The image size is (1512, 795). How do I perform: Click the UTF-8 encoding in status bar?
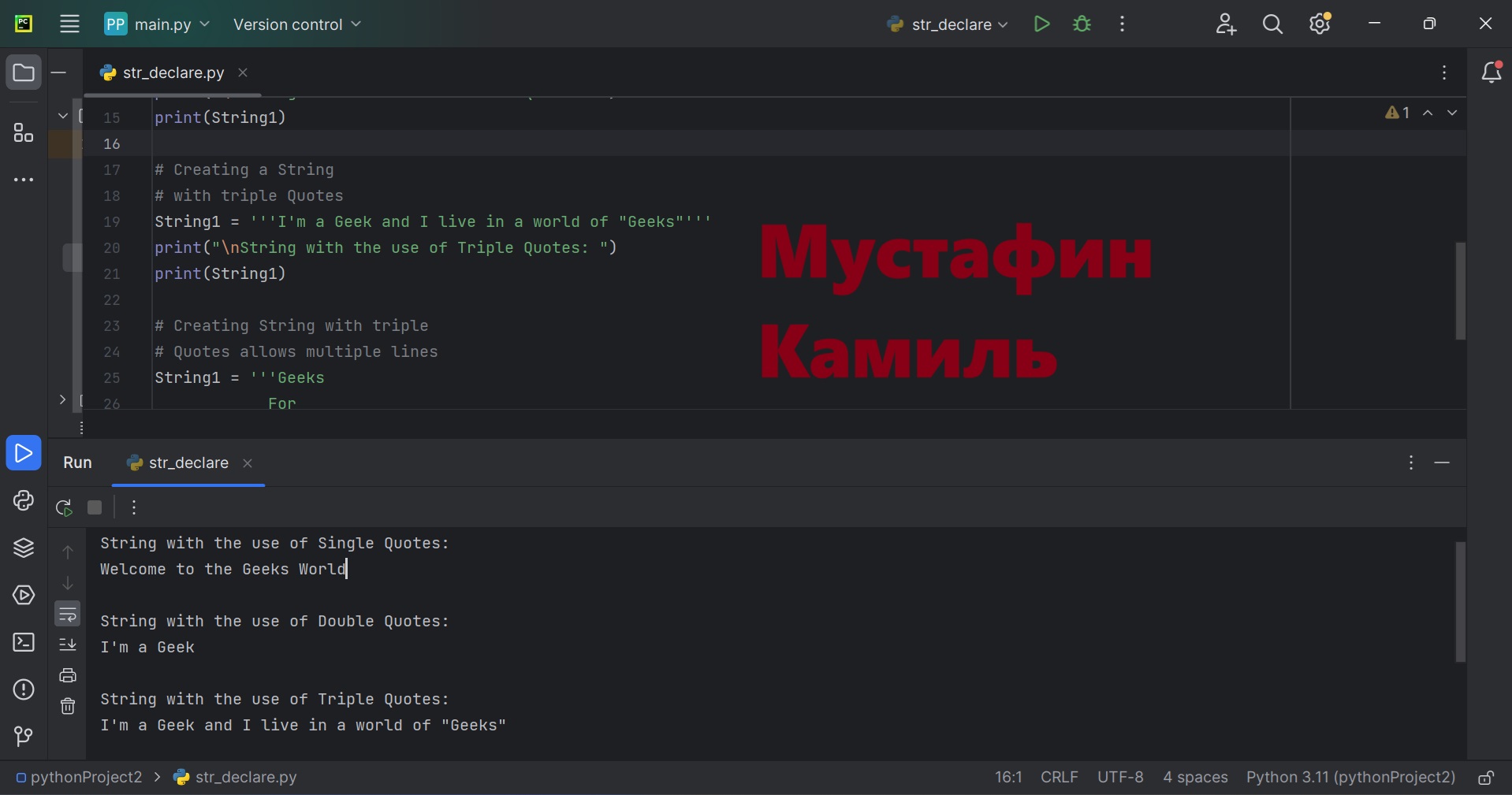(x=1120, y=778)
